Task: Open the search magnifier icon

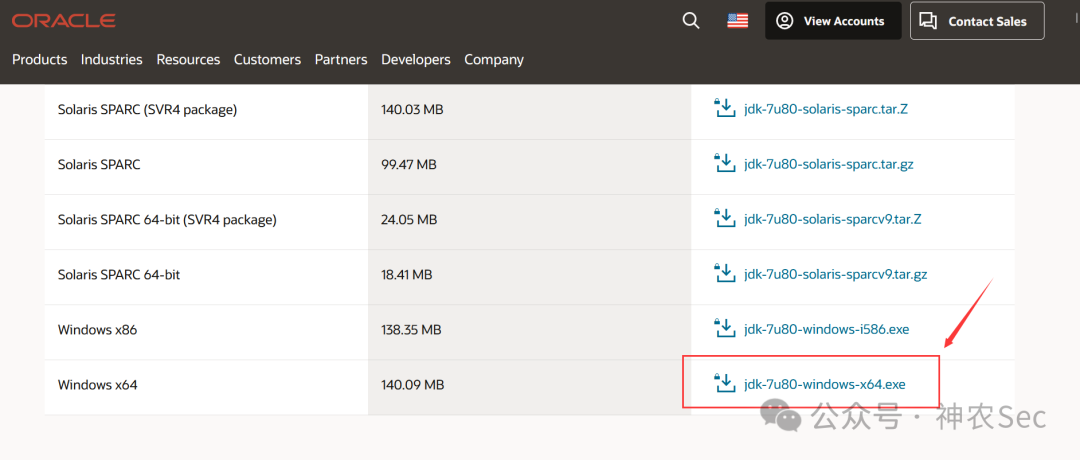Action: point(691,21)
